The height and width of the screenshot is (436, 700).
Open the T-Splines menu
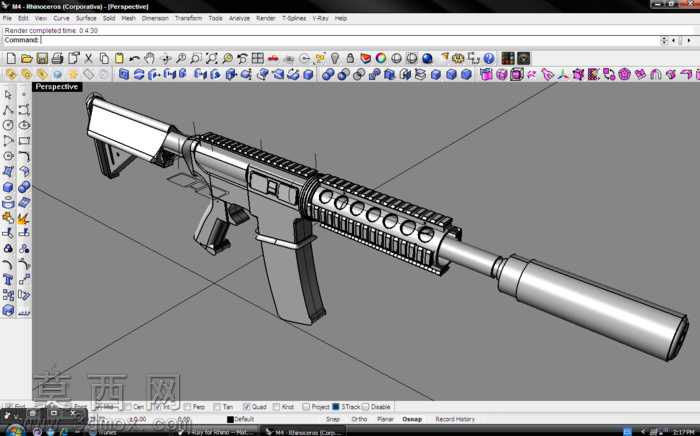(294, 18)
